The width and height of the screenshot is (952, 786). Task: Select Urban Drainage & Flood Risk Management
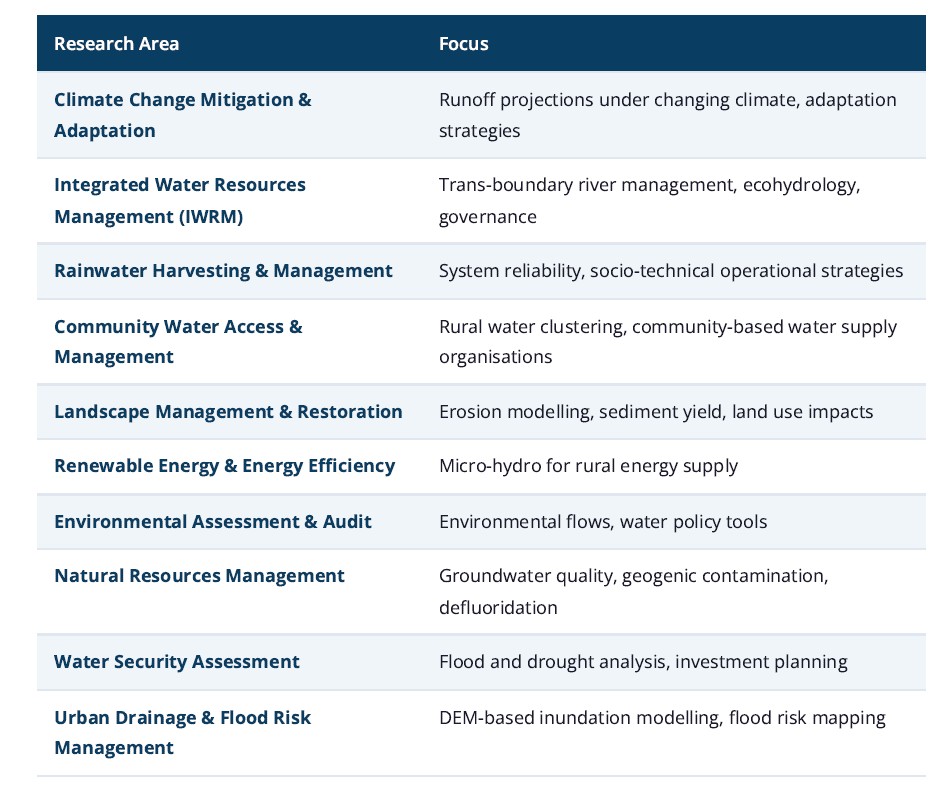pyautogui.click(x=182, y=732)
